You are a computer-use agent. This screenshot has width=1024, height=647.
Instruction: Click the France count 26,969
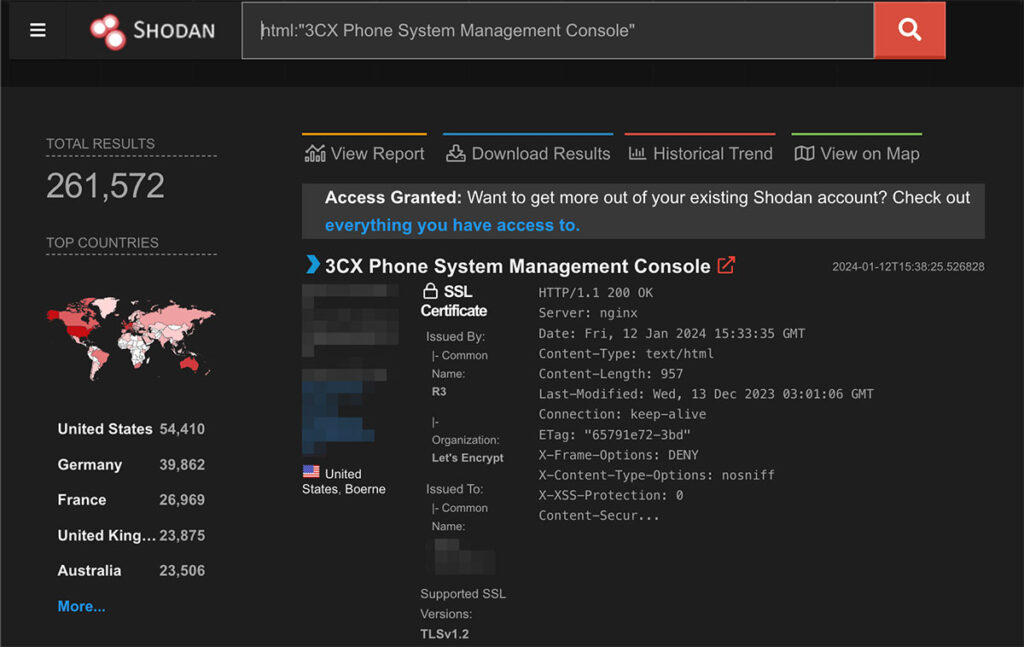[x=182, y=500]
